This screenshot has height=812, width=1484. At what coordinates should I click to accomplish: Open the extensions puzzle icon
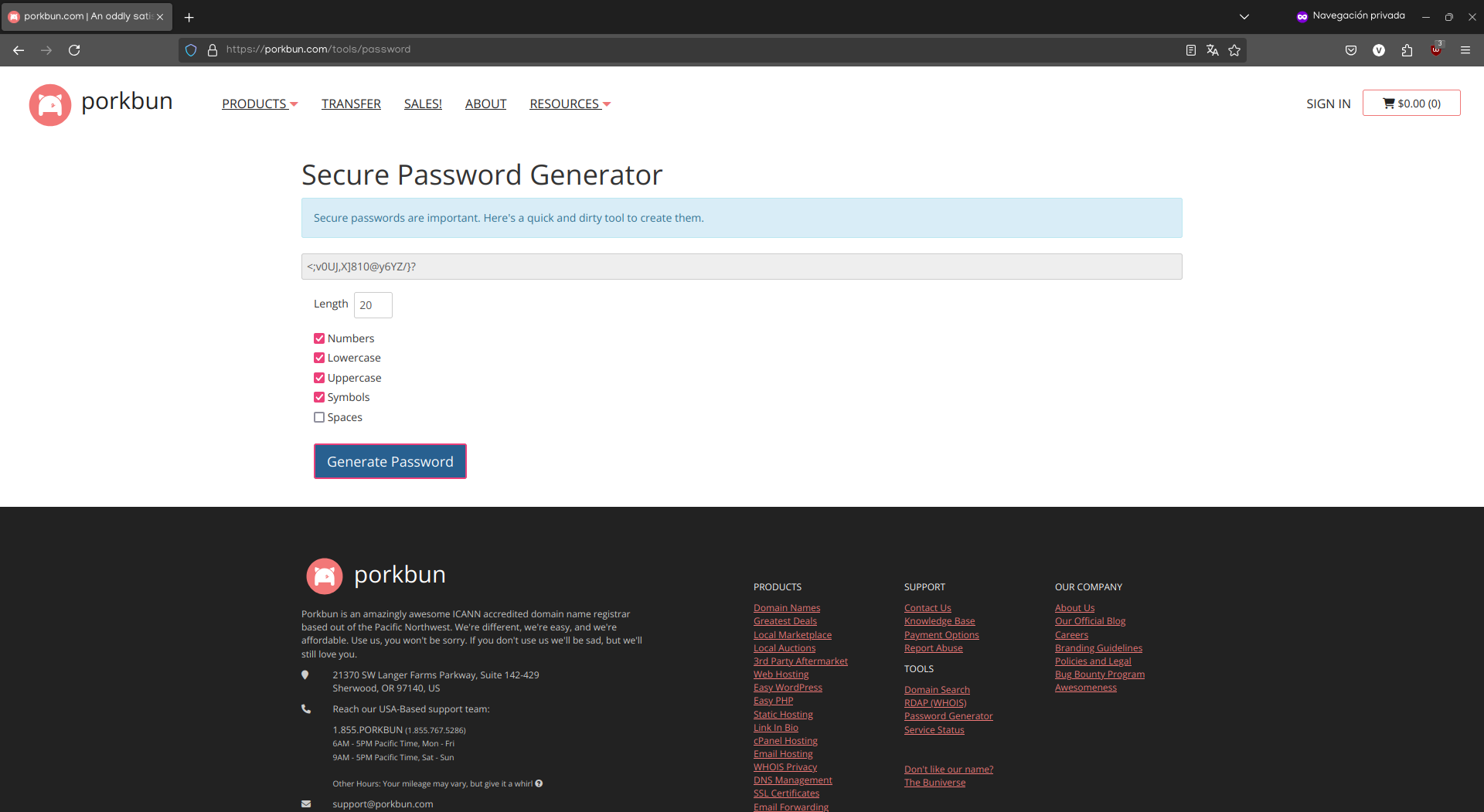point(1407,50)
